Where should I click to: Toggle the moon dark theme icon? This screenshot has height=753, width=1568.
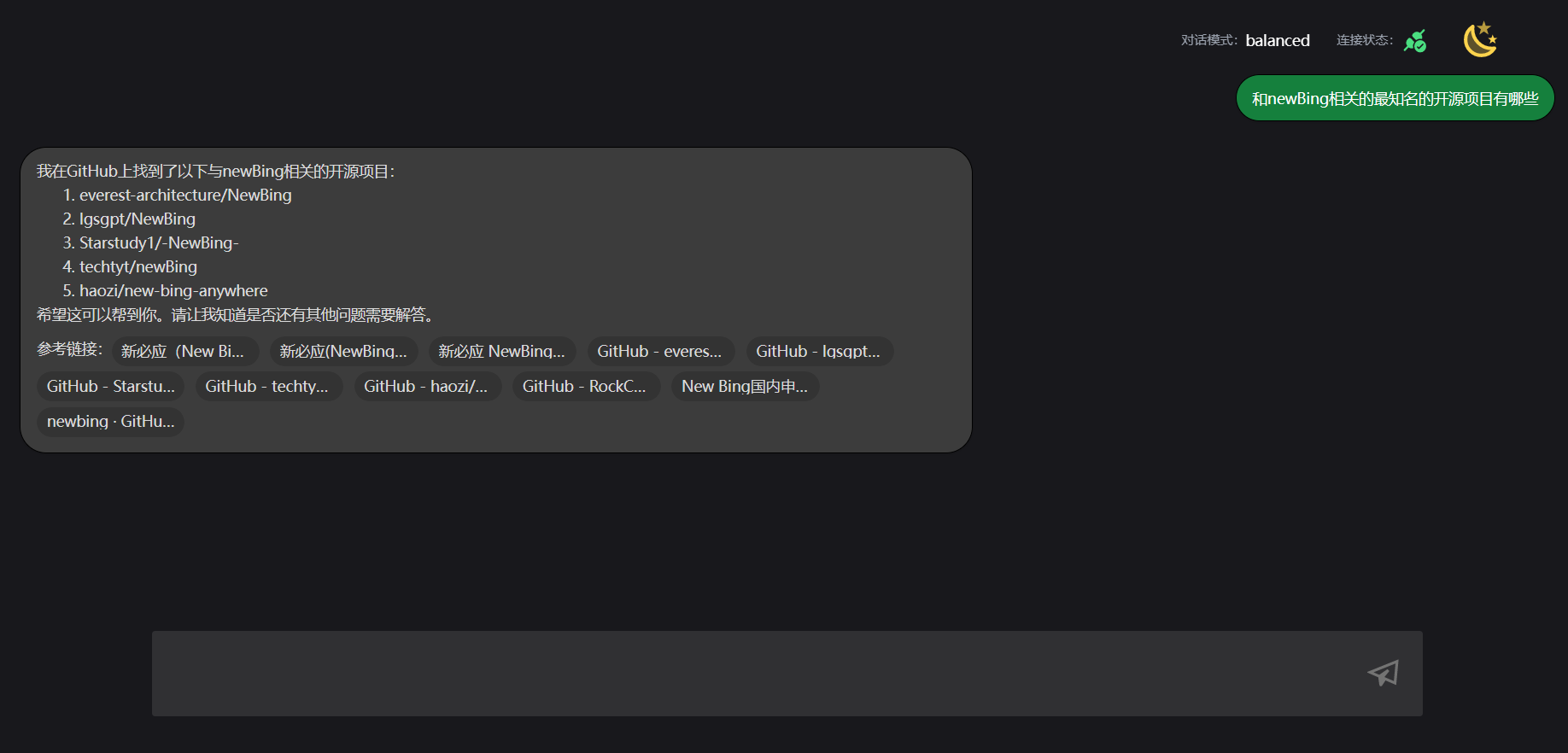click(1480, 39)
